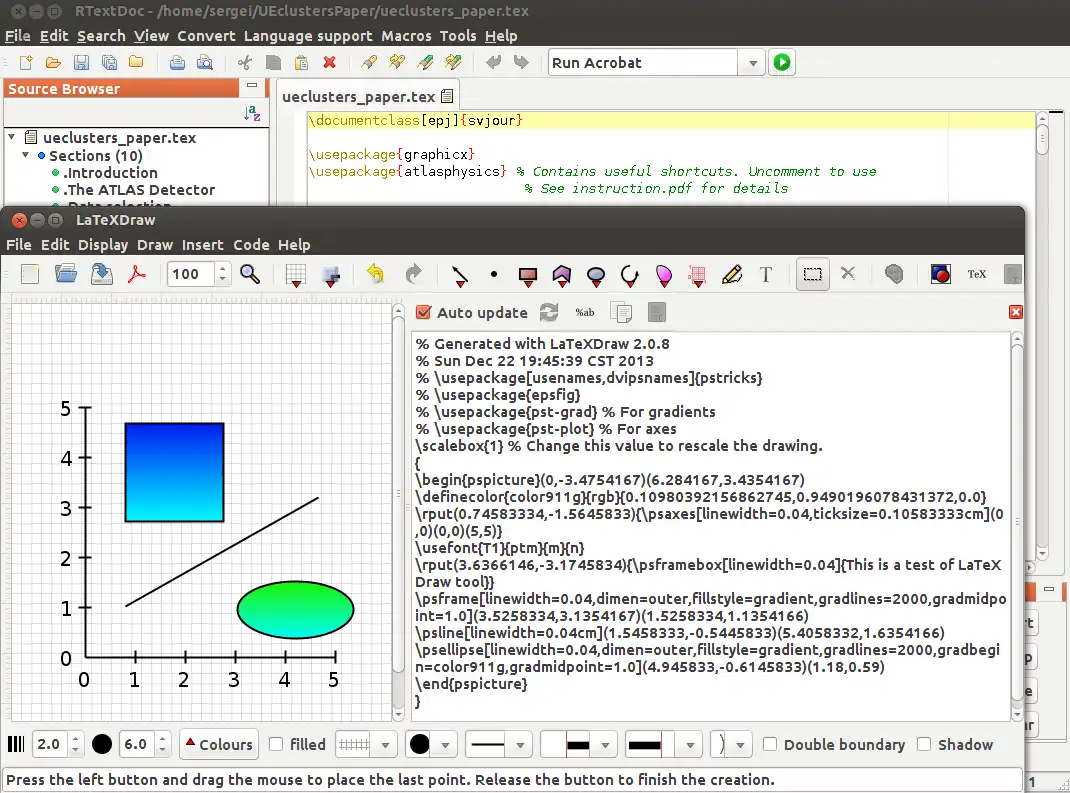Click the PDF export icon in LaTeXDraw
1070x793 pixels.
click(136, 274)
